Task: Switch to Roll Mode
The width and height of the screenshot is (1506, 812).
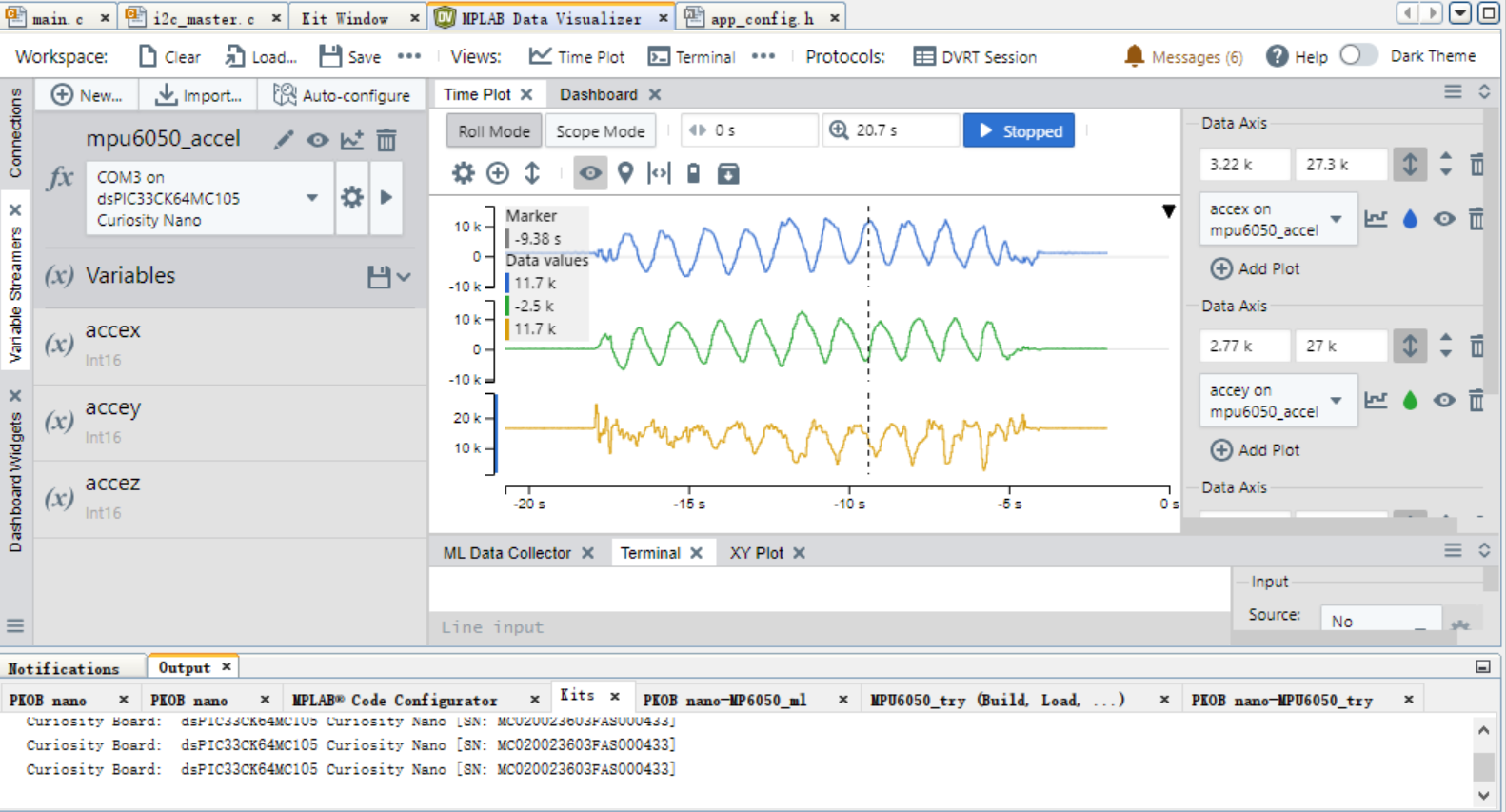Action: pos(494,131)
